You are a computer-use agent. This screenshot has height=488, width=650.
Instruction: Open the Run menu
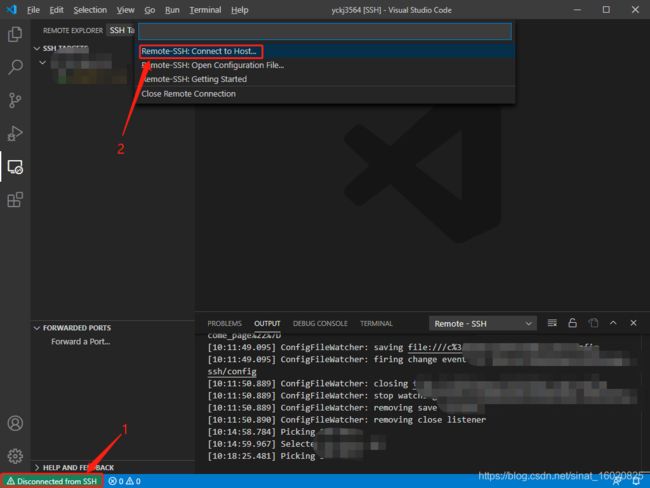tap(172, 10)
